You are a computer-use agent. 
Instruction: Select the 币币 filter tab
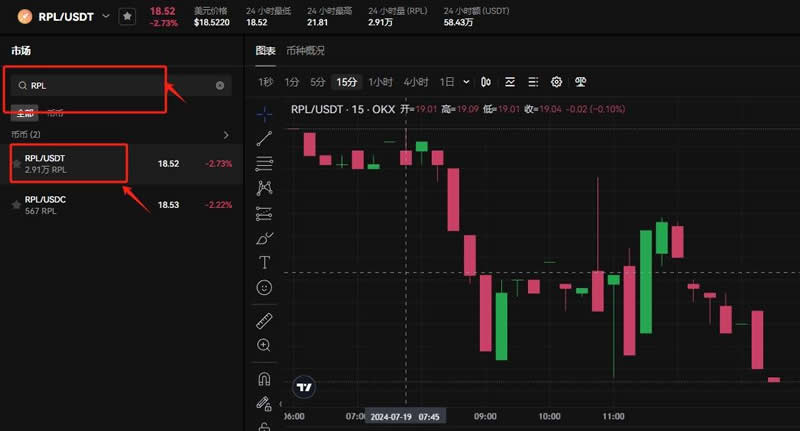[x=55, y=113]
